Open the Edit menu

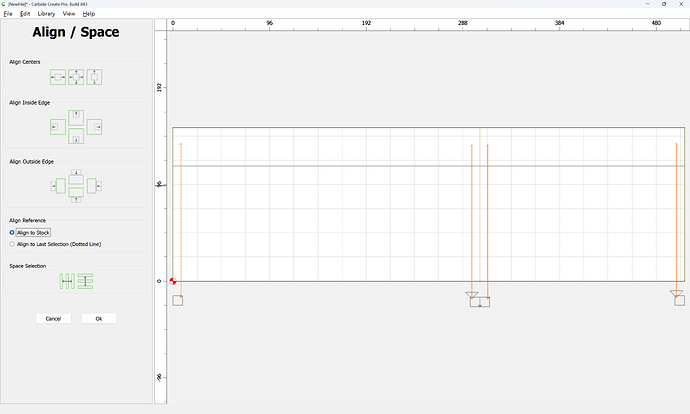tap(25, 14)
